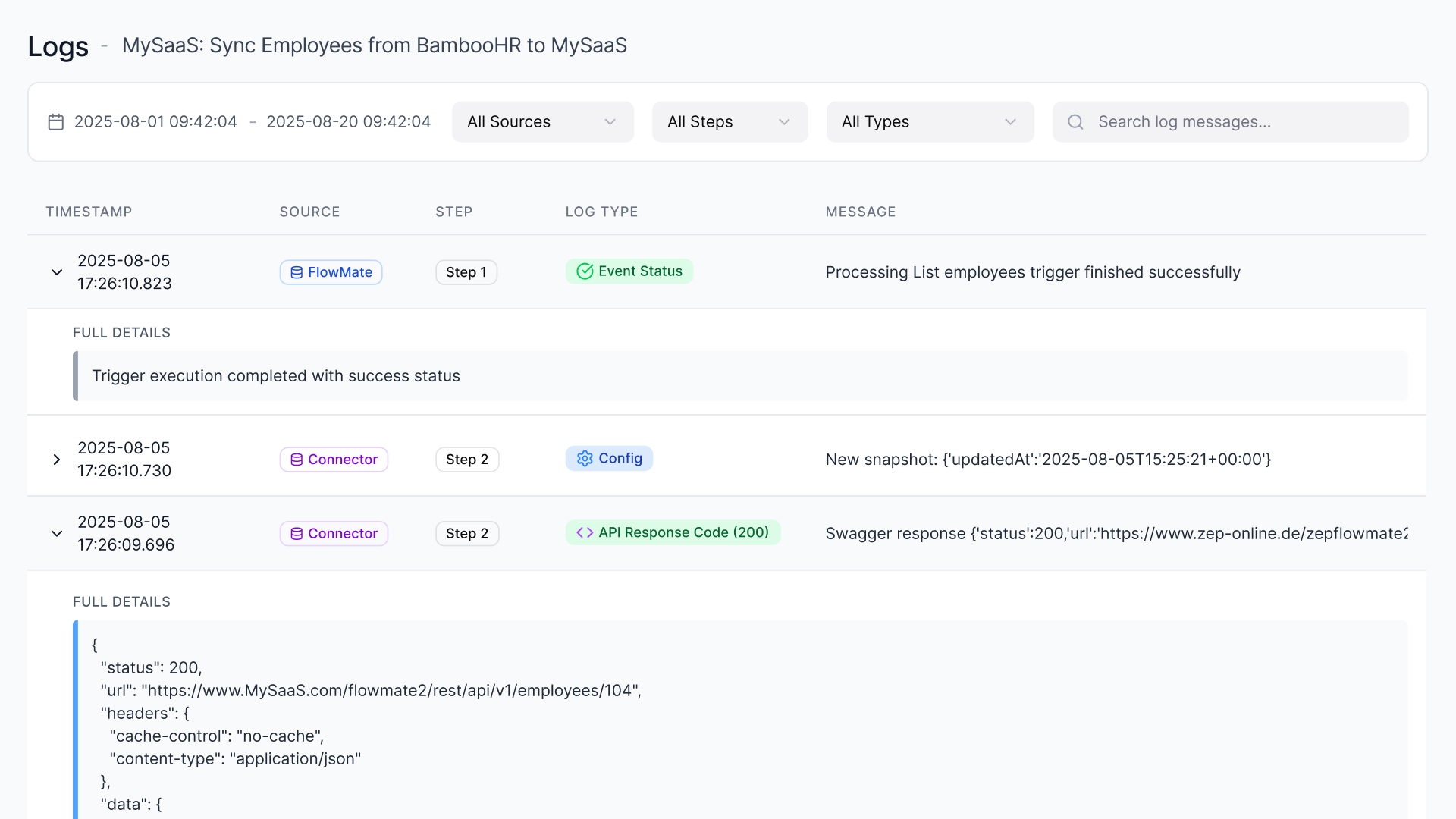Open the All Sources dropdown
Screen dimensions: 1456x819
542,122
